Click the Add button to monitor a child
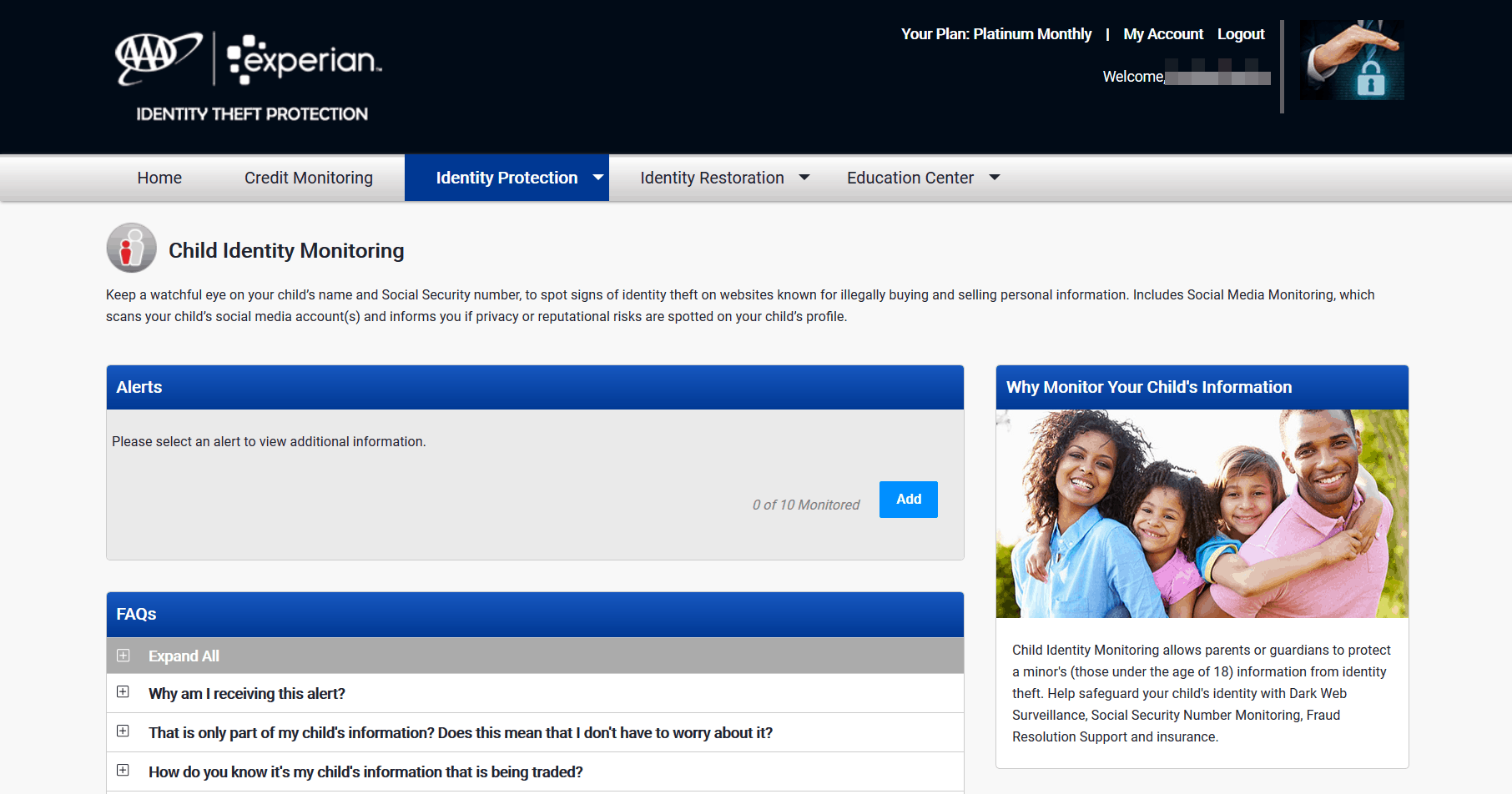This screenshot has height=794, width=1512. tap(908, 499)
